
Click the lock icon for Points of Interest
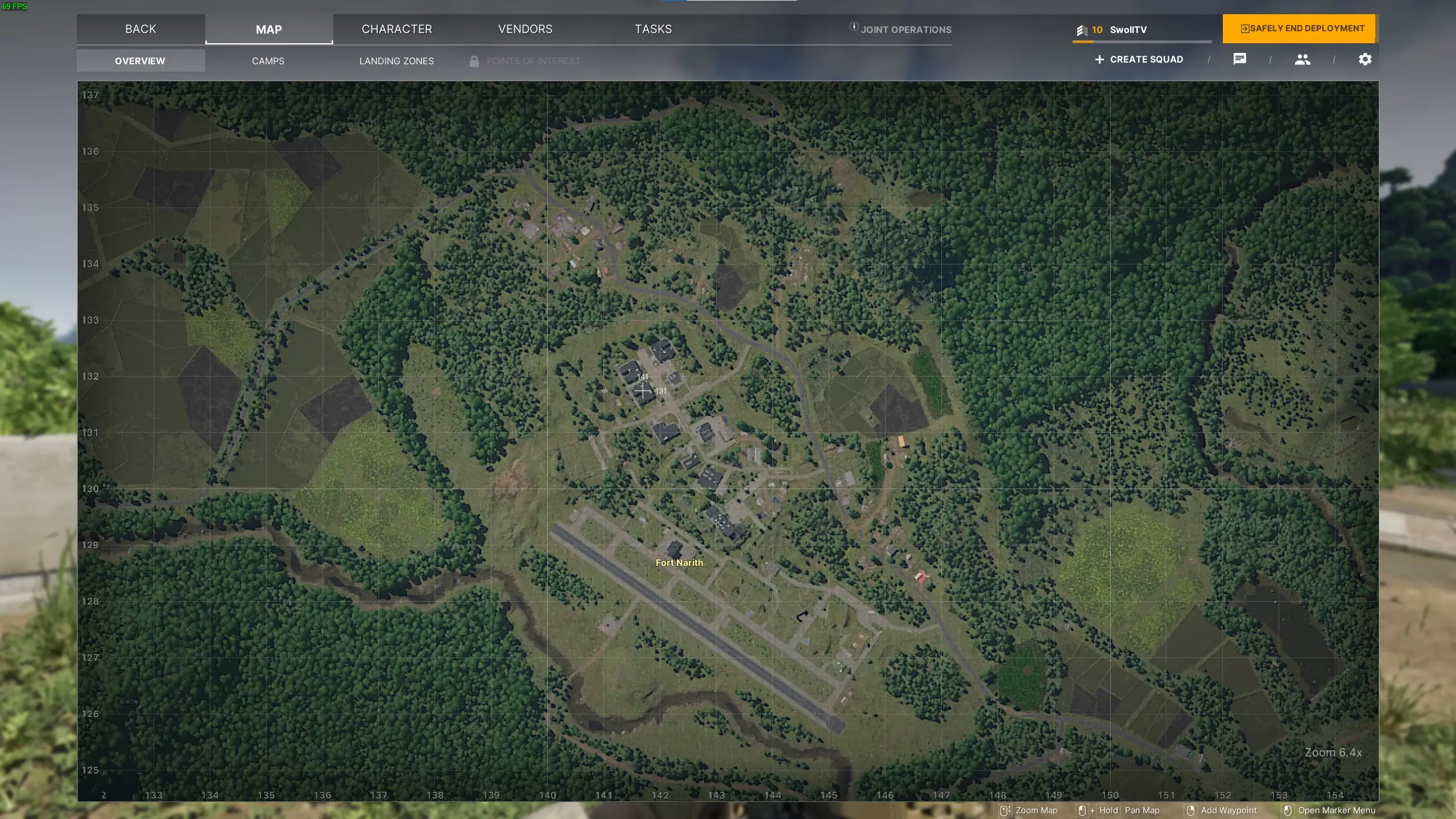(x=474, y=61)
